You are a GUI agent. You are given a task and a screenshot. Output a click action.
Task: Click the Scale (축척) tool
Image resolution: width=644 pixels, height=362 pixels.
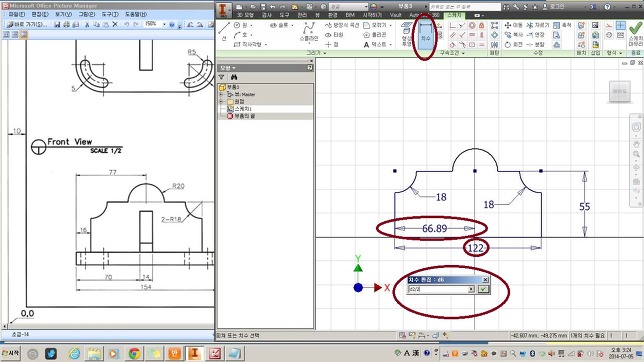(562, 25)
